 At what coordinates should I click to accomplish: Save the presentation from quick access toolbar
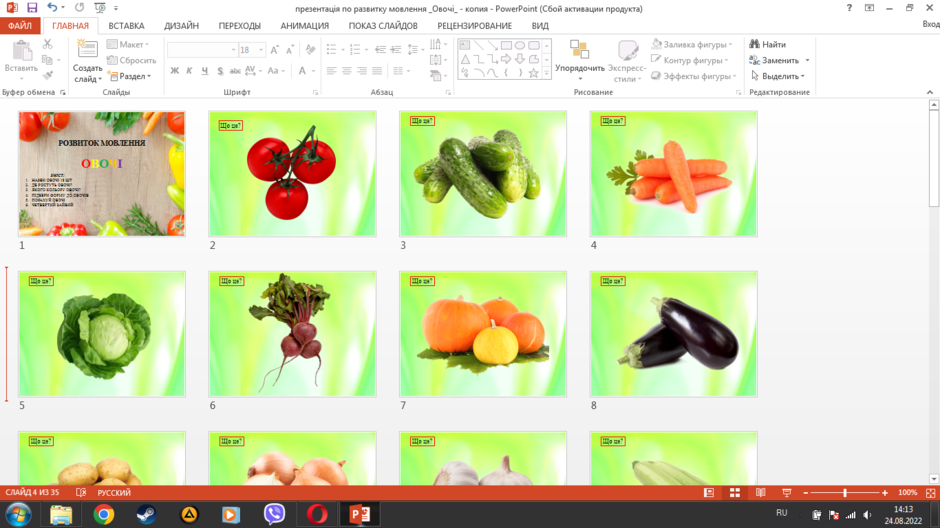(x=32, y=8)
